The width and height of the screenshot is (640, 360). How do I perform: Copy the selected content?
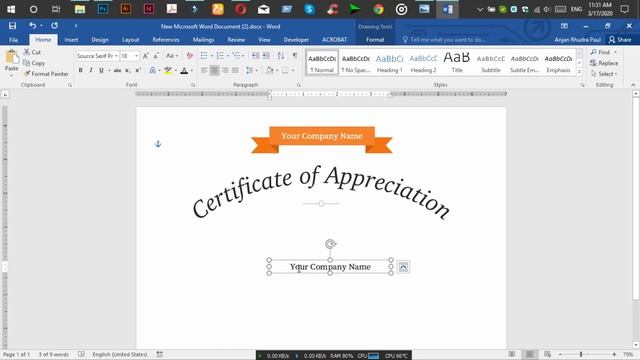[x=34, y=63]
